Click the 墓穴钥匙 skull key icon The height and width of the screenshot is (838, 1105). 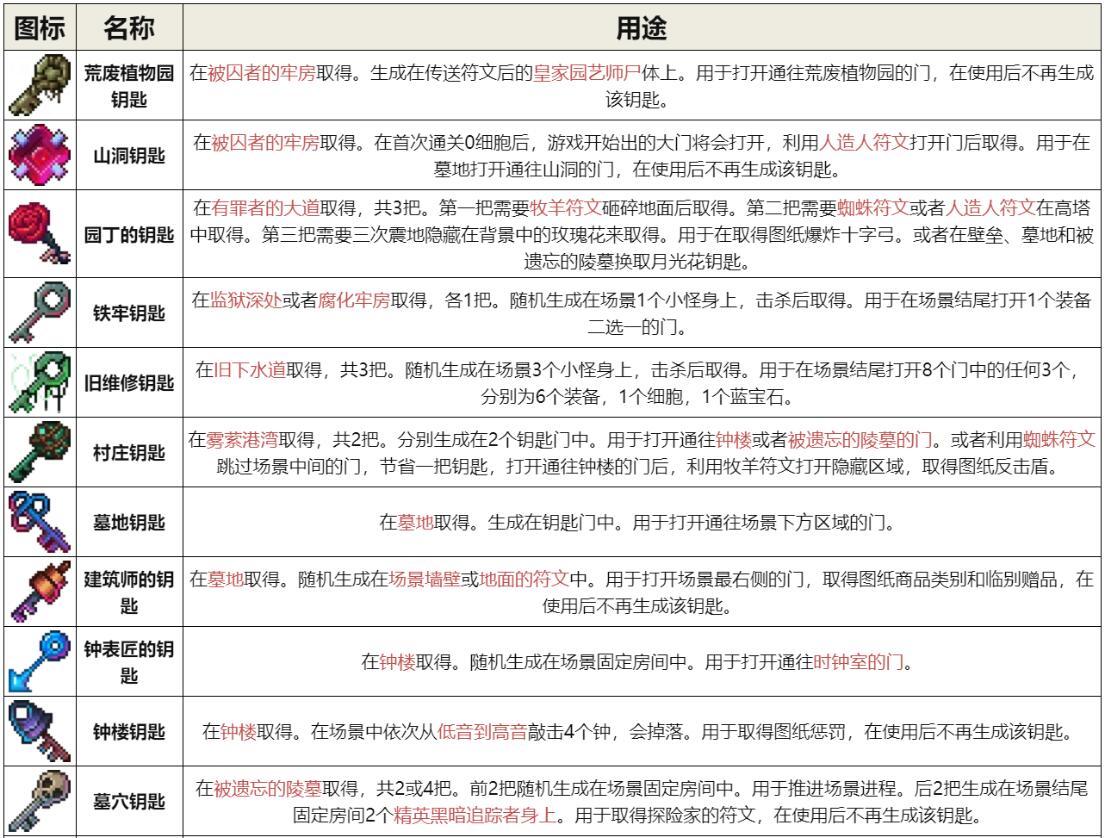tap(38, 801)
